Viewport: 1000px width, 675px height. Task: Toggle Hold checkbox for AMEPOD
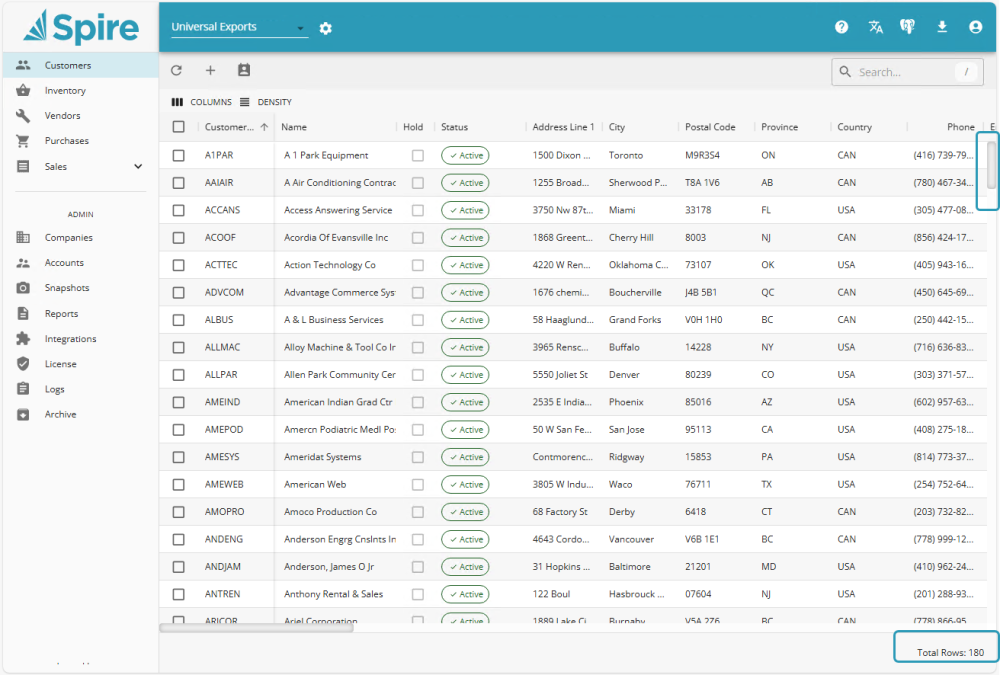coord(418,429)
